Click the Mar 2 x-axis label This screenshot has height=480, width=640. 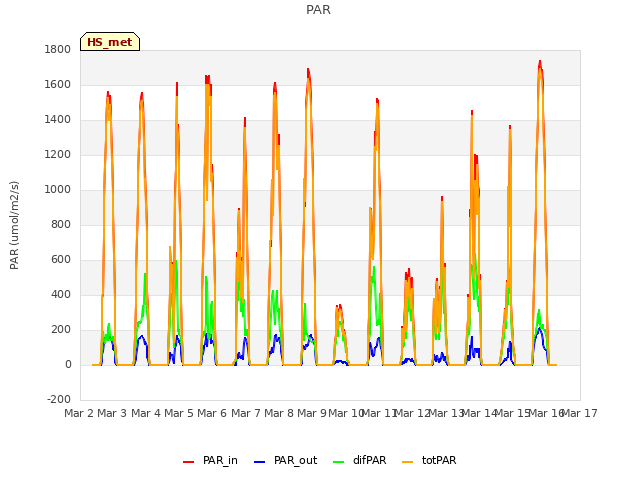click(x=79, y=413)
